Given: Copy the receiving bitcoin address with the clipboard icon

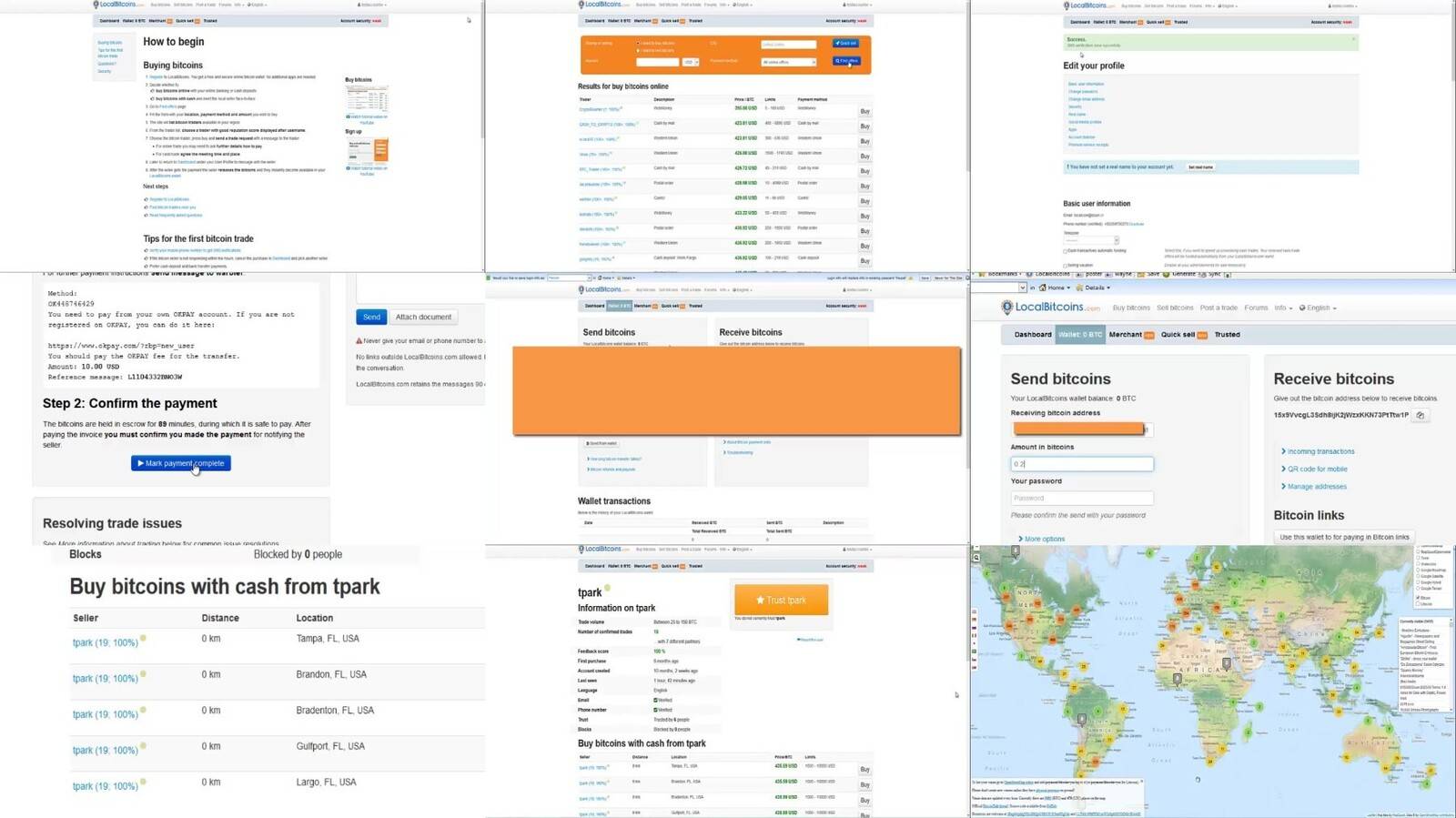Looking at the screenshot, I should [1420, 415].
